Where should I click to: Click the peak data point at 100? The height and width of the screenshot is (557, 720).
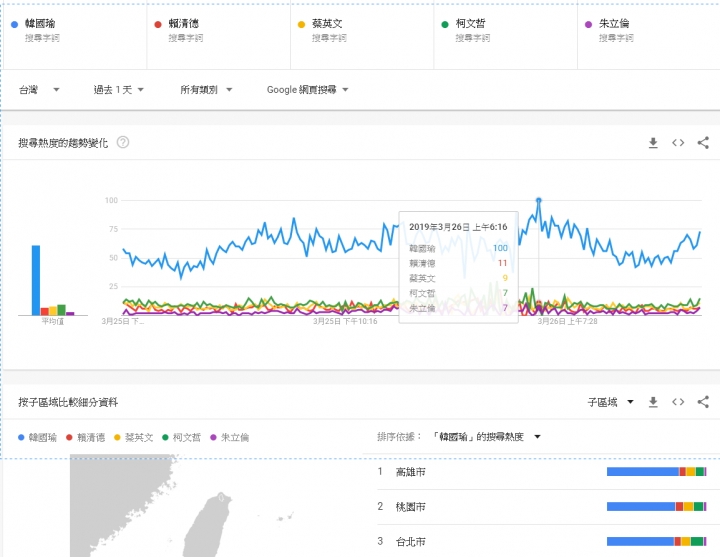pyautogui.click(x=539, y=200)
